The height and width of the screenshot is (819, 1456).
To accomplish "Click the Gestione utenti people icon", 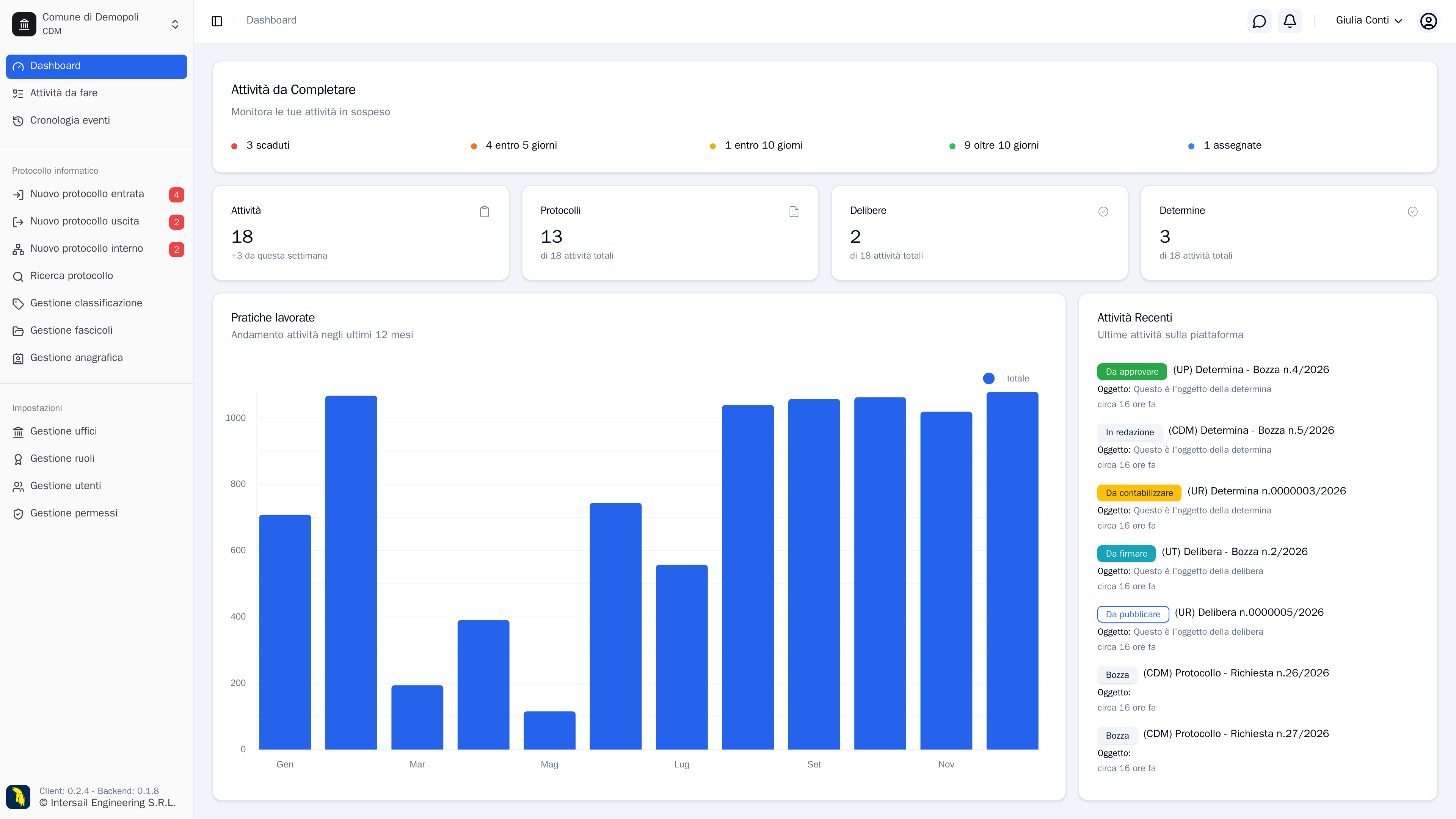I will click(18, 486).
